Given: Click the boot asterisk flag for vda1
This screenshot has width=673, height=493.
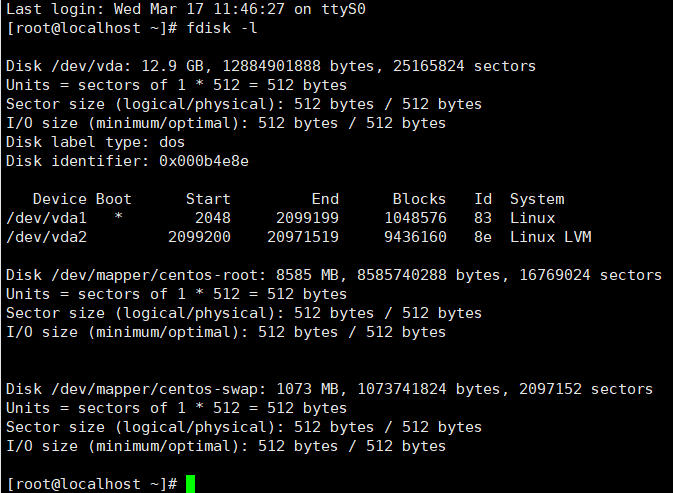Looking at the screenshot, I should [x=118, y=216].
